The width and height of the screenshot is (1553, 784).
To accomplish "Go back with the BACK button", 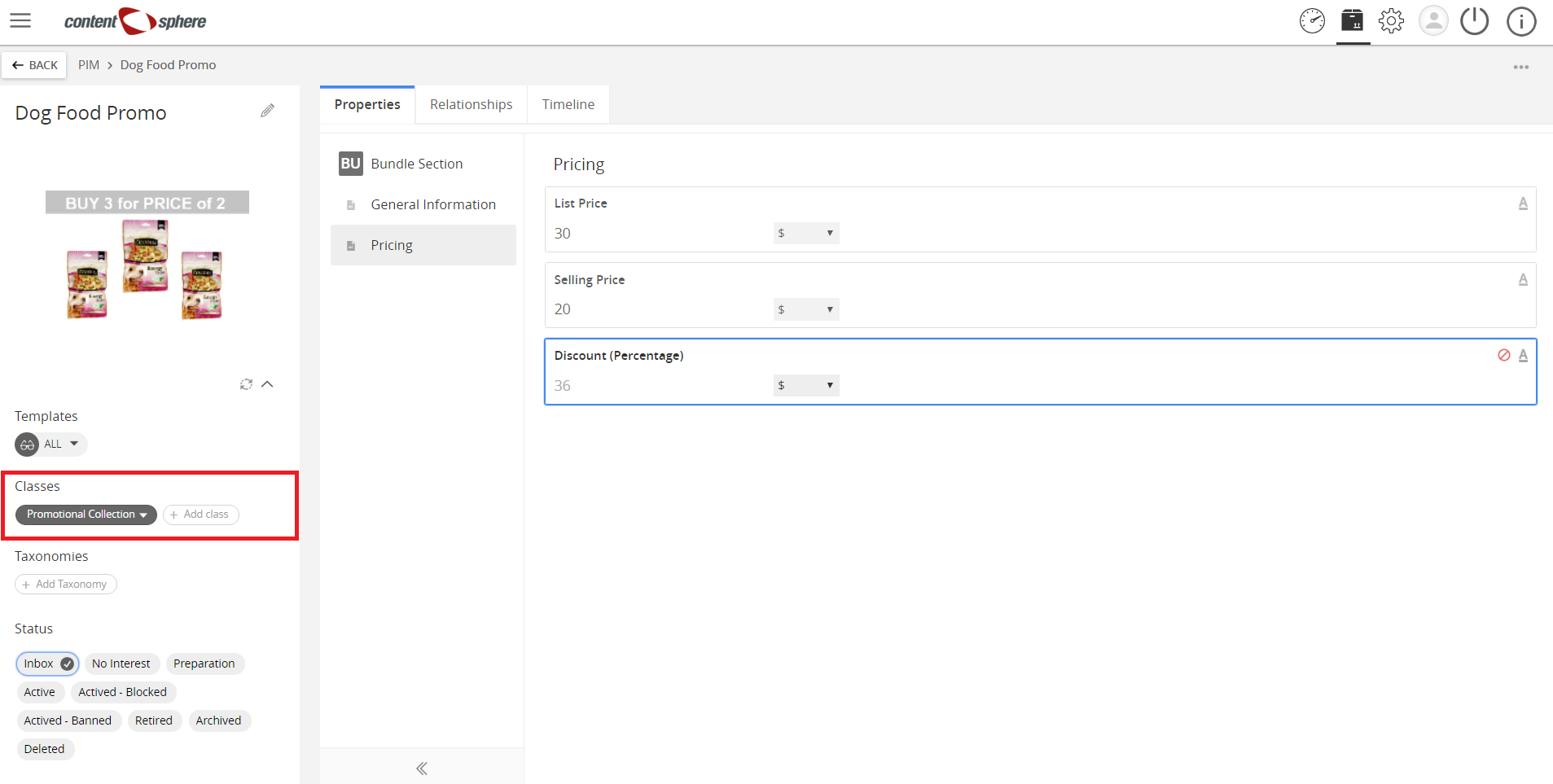I will (34, 65).
